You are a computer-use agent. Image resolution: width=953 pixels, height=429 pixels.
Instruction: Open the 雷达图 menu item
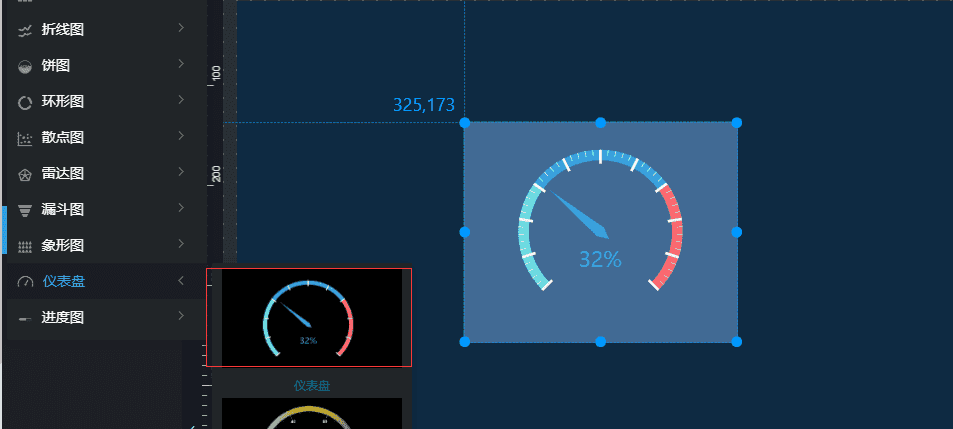pyautogui.click(x=105, y=173)
